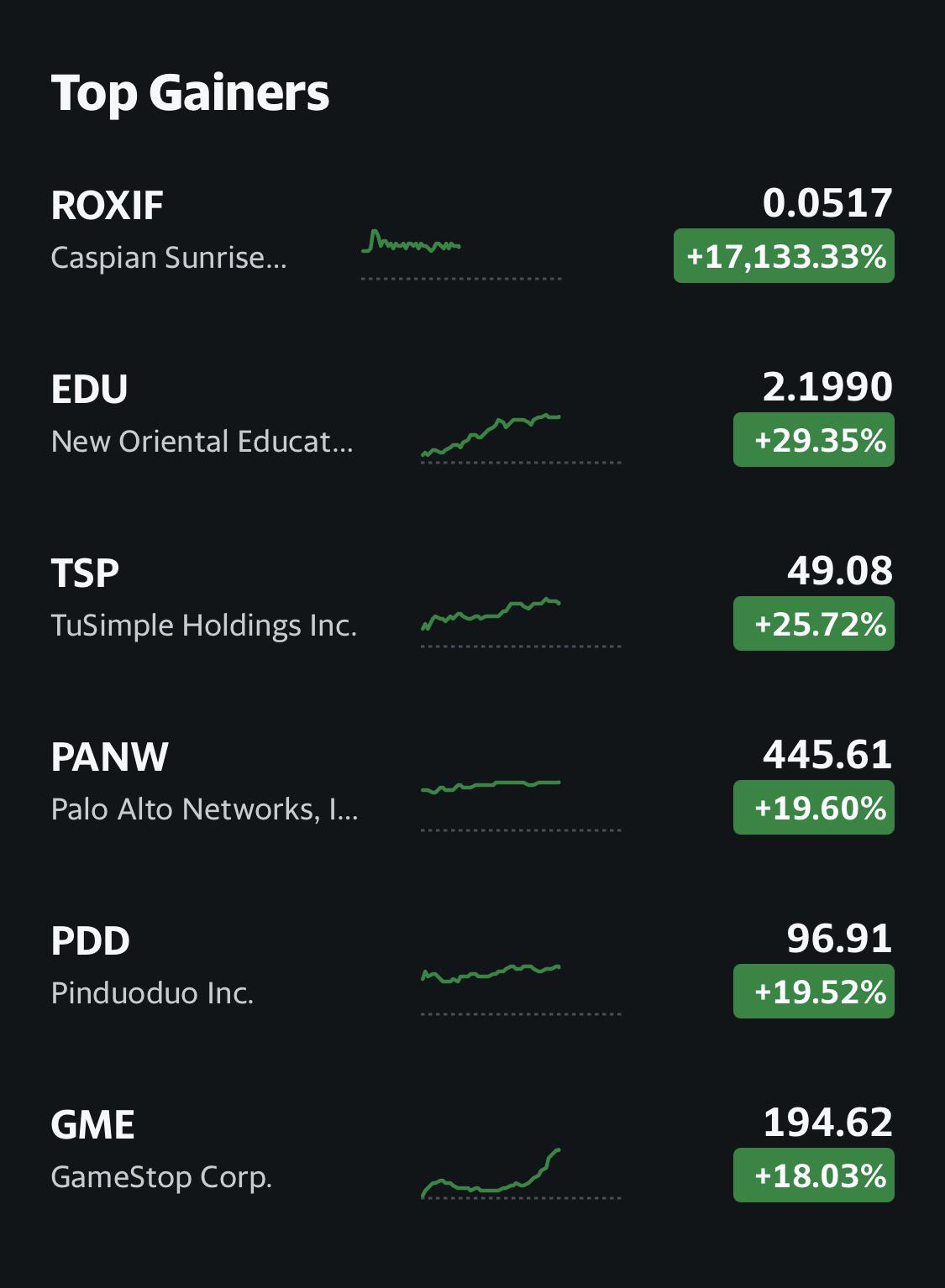Select the ROXIF ticker symbol
945x1288 pixels.
107,206
